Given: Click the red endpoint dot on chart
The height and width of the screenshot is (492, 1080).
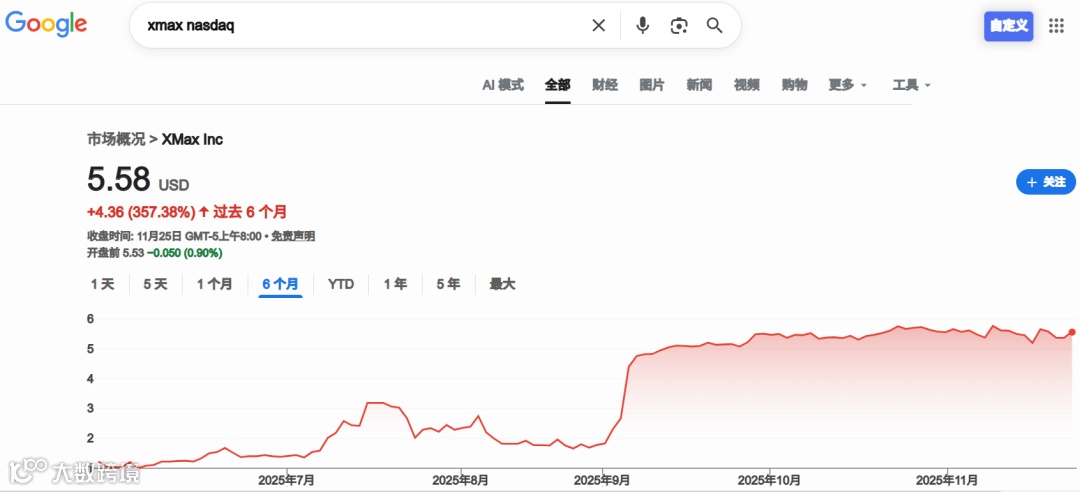Looking at the screenshot, I should click(1072, 332).
